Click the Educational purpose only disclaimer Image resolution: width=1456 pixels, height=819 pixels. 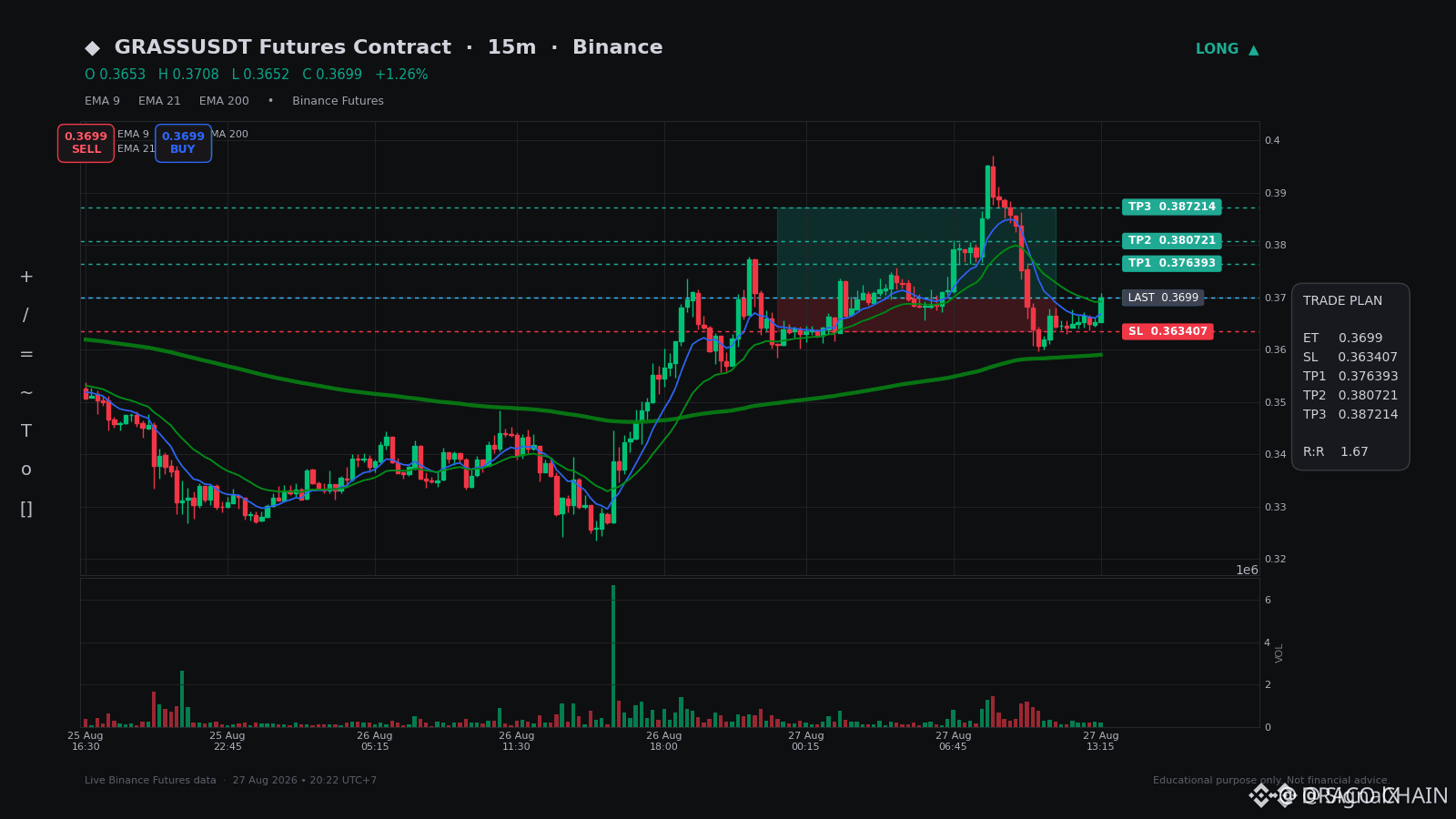tap(1271, 781)
